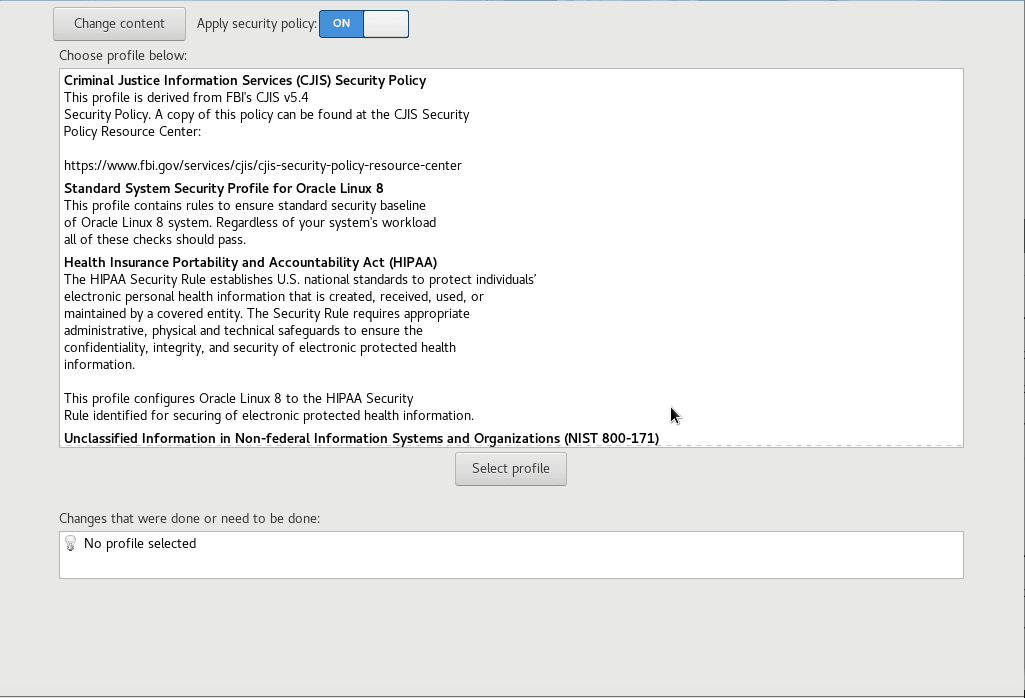Pick the NIST 800-171 Unclassified Information profile
This screenshot has width=1025, height=698.
[361, 438]
